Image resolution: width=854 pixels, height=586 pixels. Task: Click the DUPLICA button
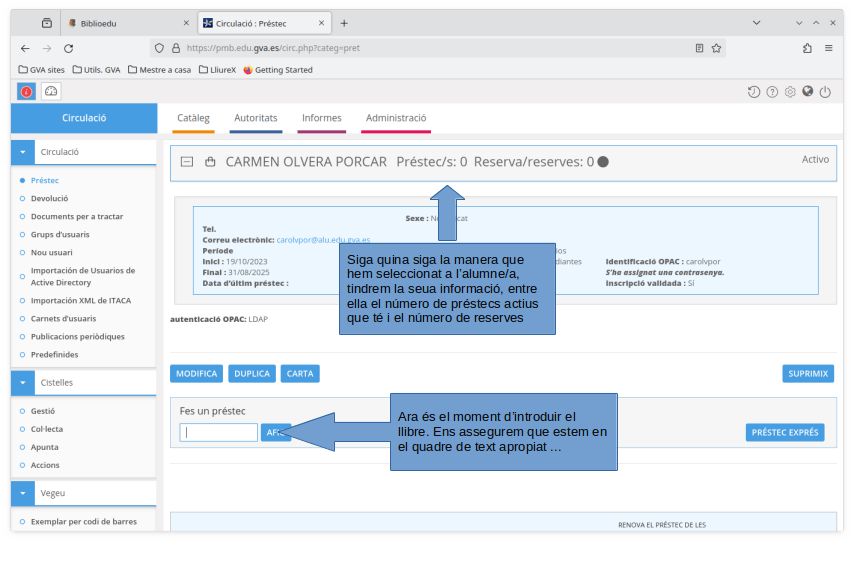(252, 374)
